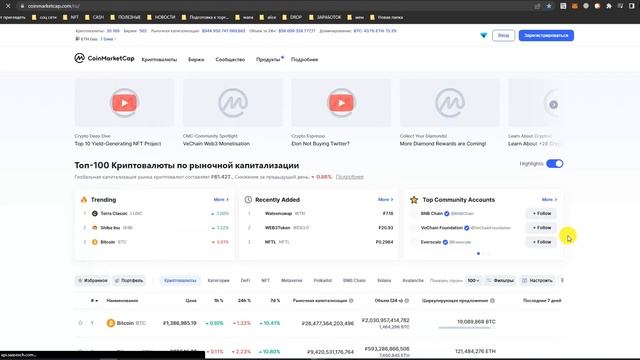Screen dimensions: 640x360
Task: Open the Подробнее link under the heading
Action: [x=350, y=177]
